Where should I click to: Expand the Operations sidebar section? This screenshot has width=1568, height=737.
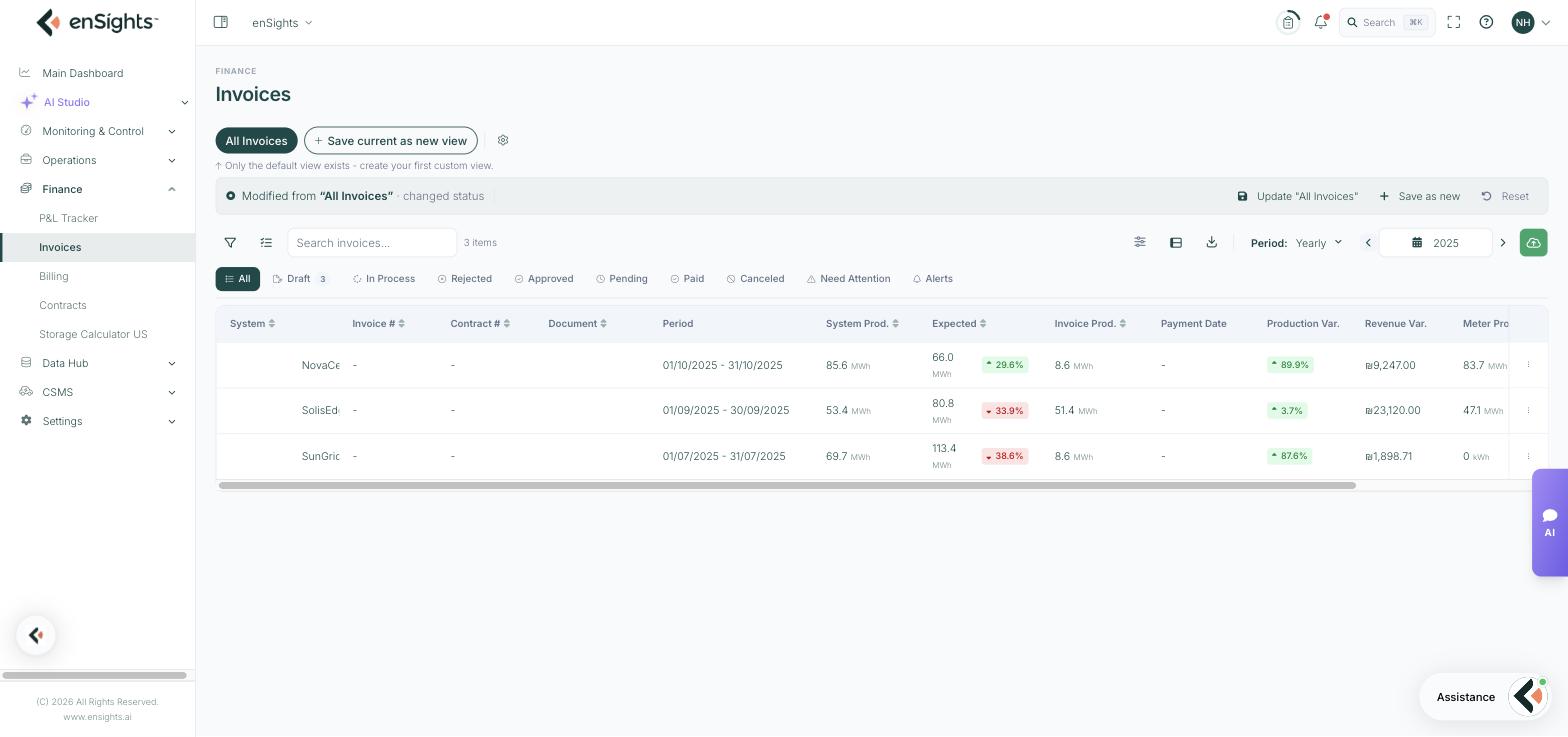(97, 160)
